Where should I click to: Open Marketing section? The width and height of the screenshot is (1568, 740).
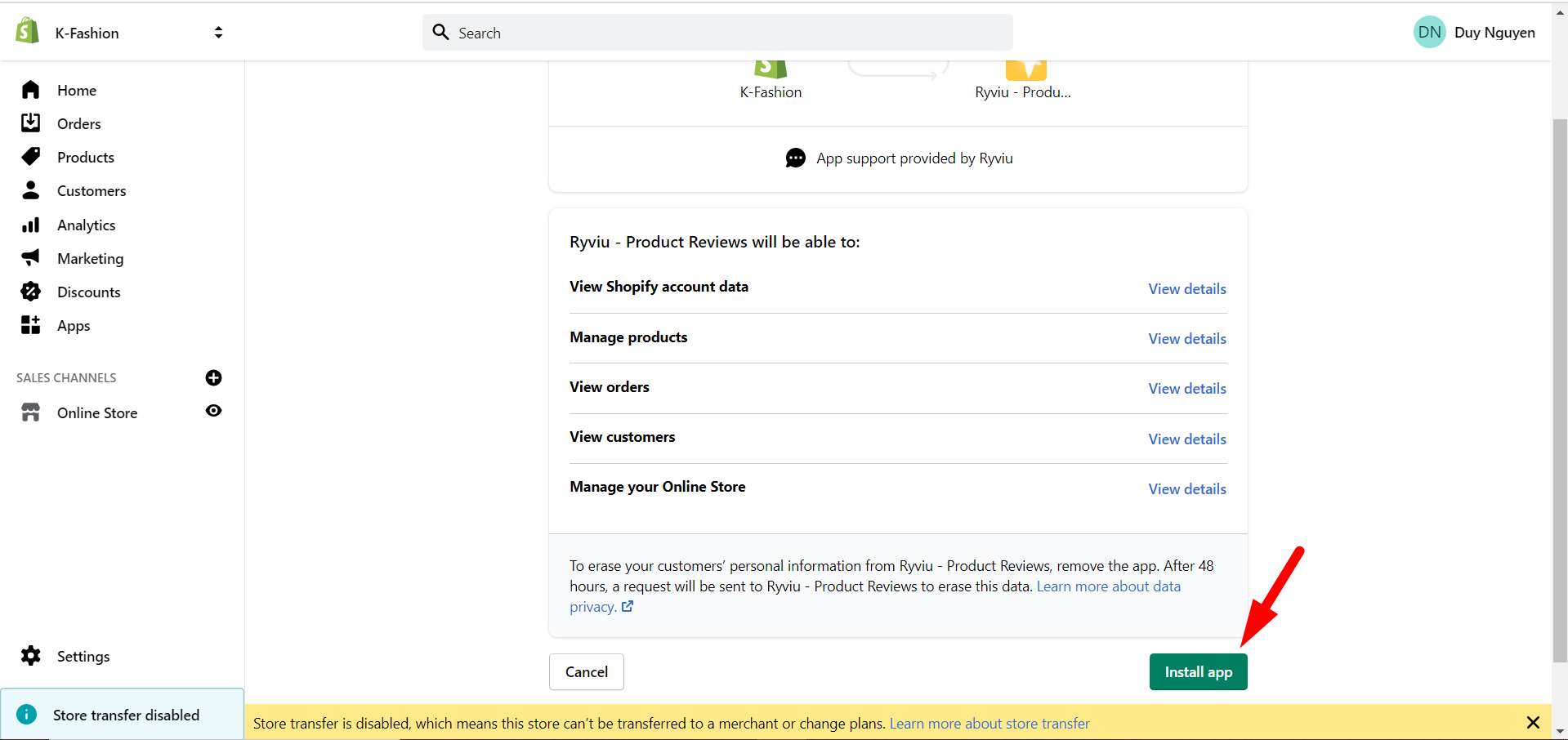pos(91,259)
